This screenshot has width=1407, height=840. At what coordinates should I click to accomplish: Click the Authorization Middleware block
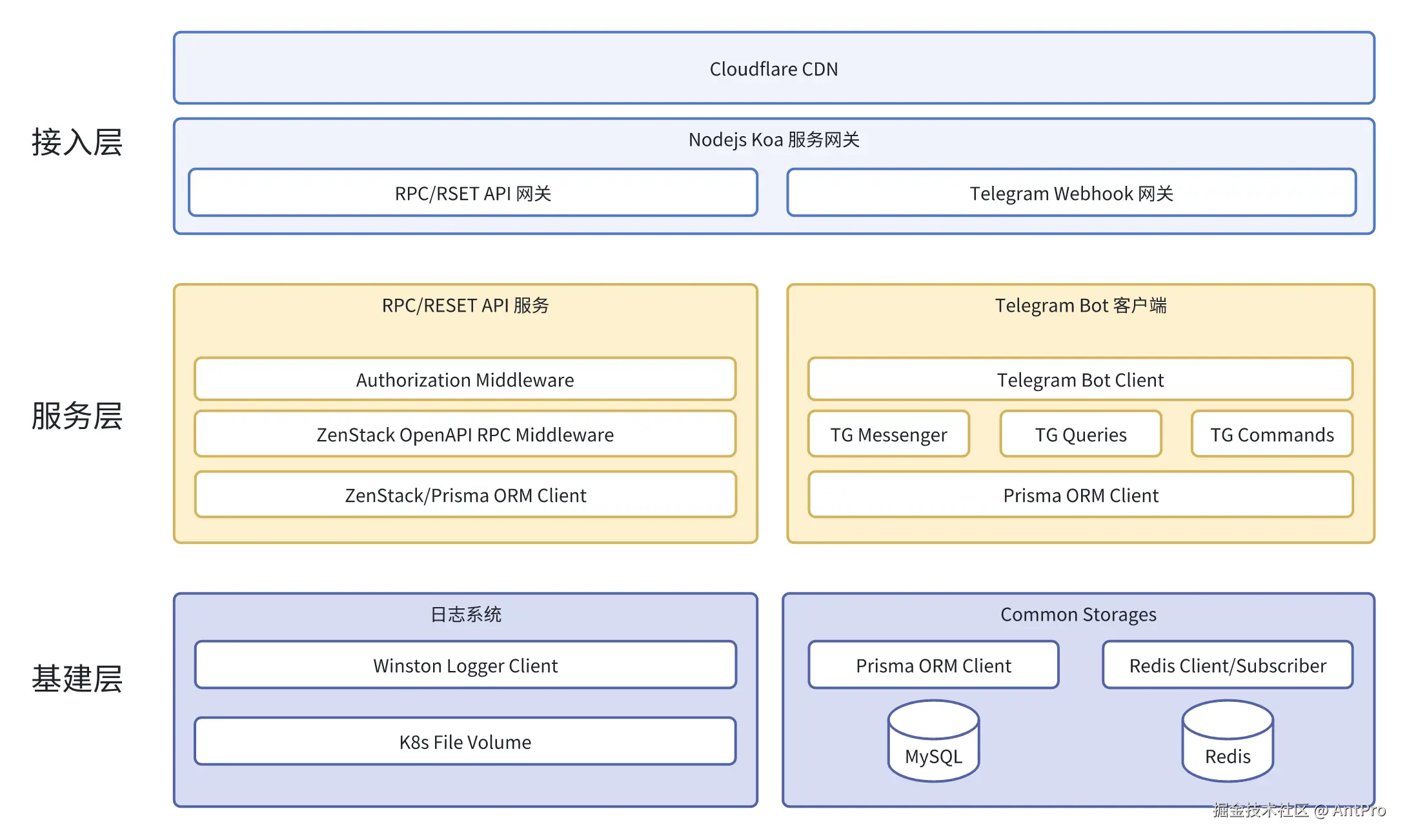coord(465,379)
